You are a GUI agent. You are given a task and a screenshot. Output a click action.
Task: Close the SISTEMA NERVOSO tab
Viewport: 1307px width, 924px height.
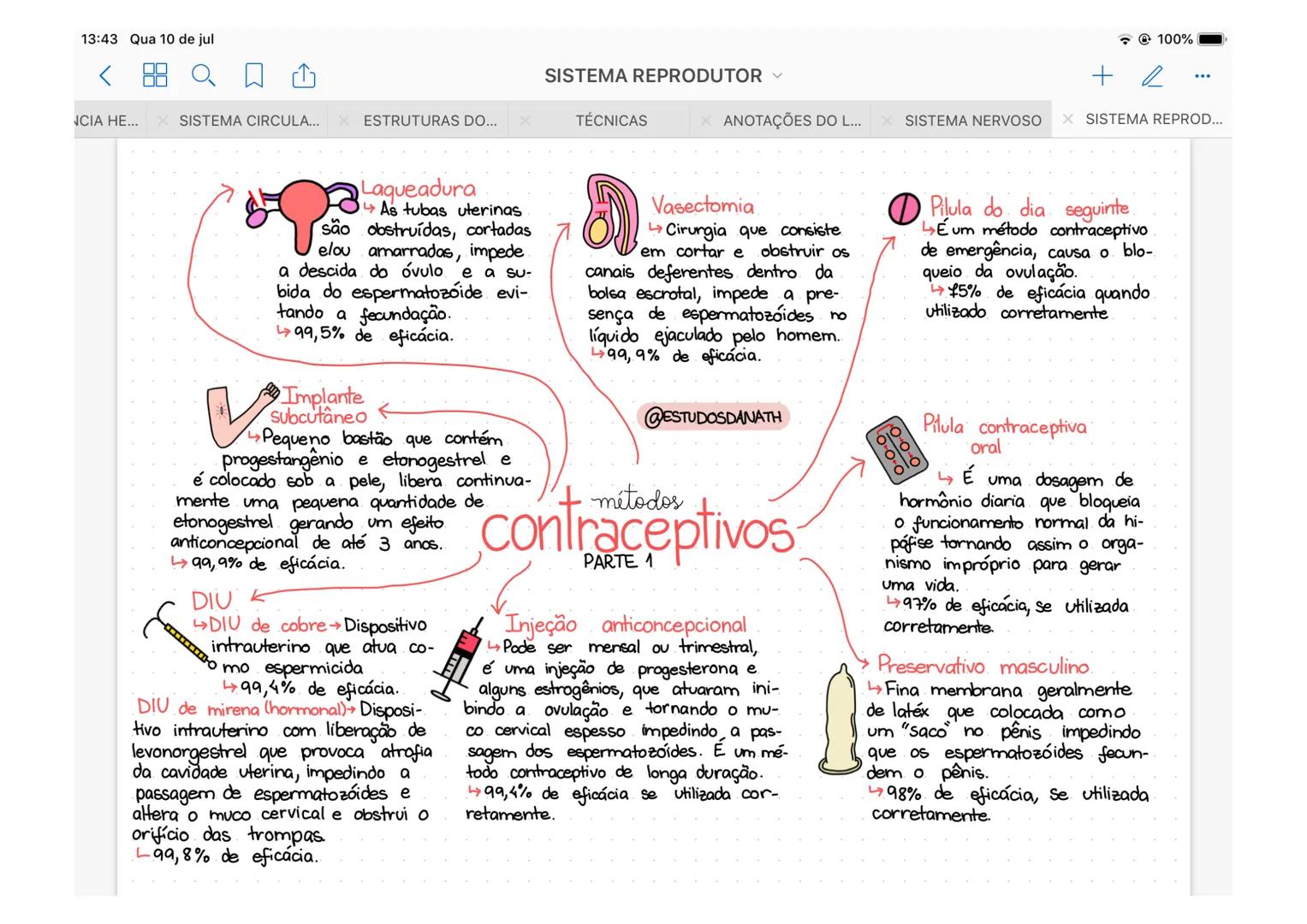[887, 121]
